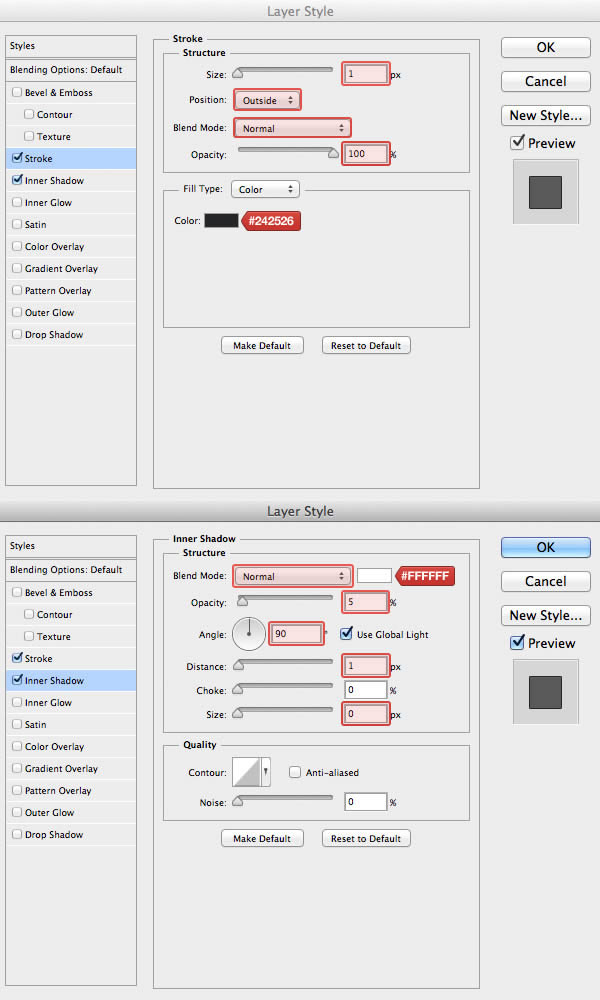Click Make Default in Stroke dialog

coord(262,346)
